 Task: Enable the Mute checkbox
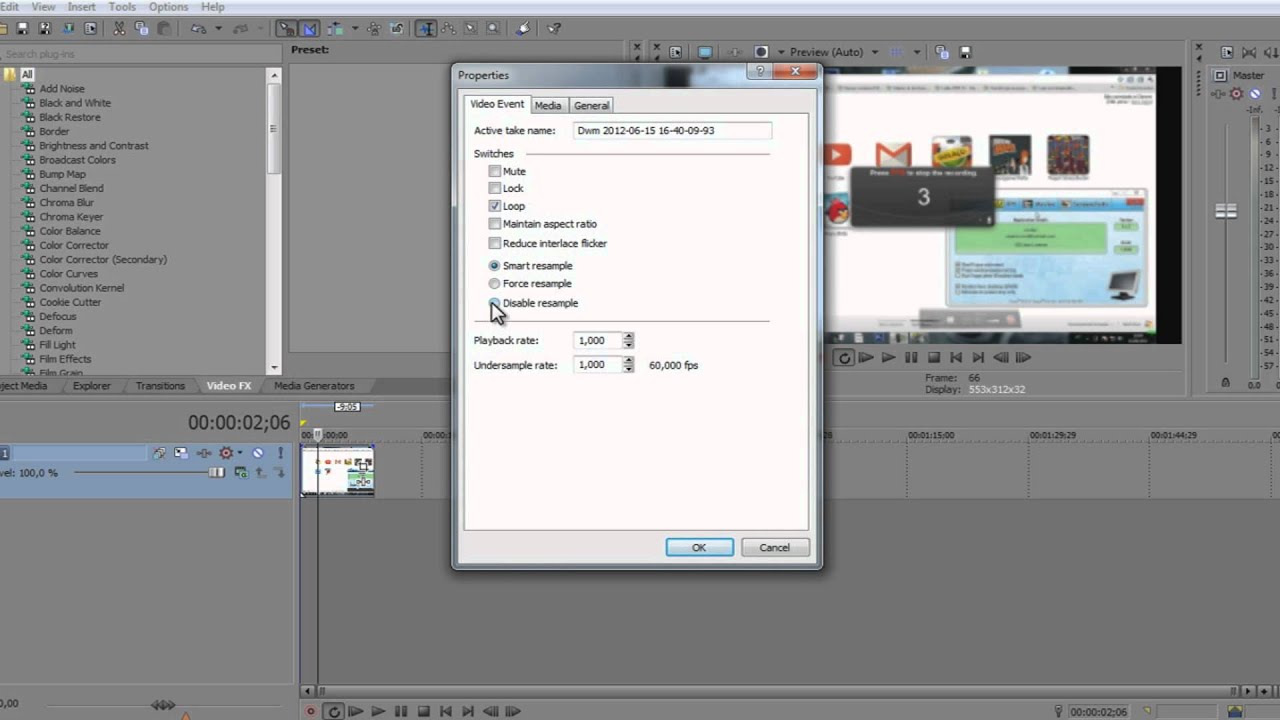[494, 171]
